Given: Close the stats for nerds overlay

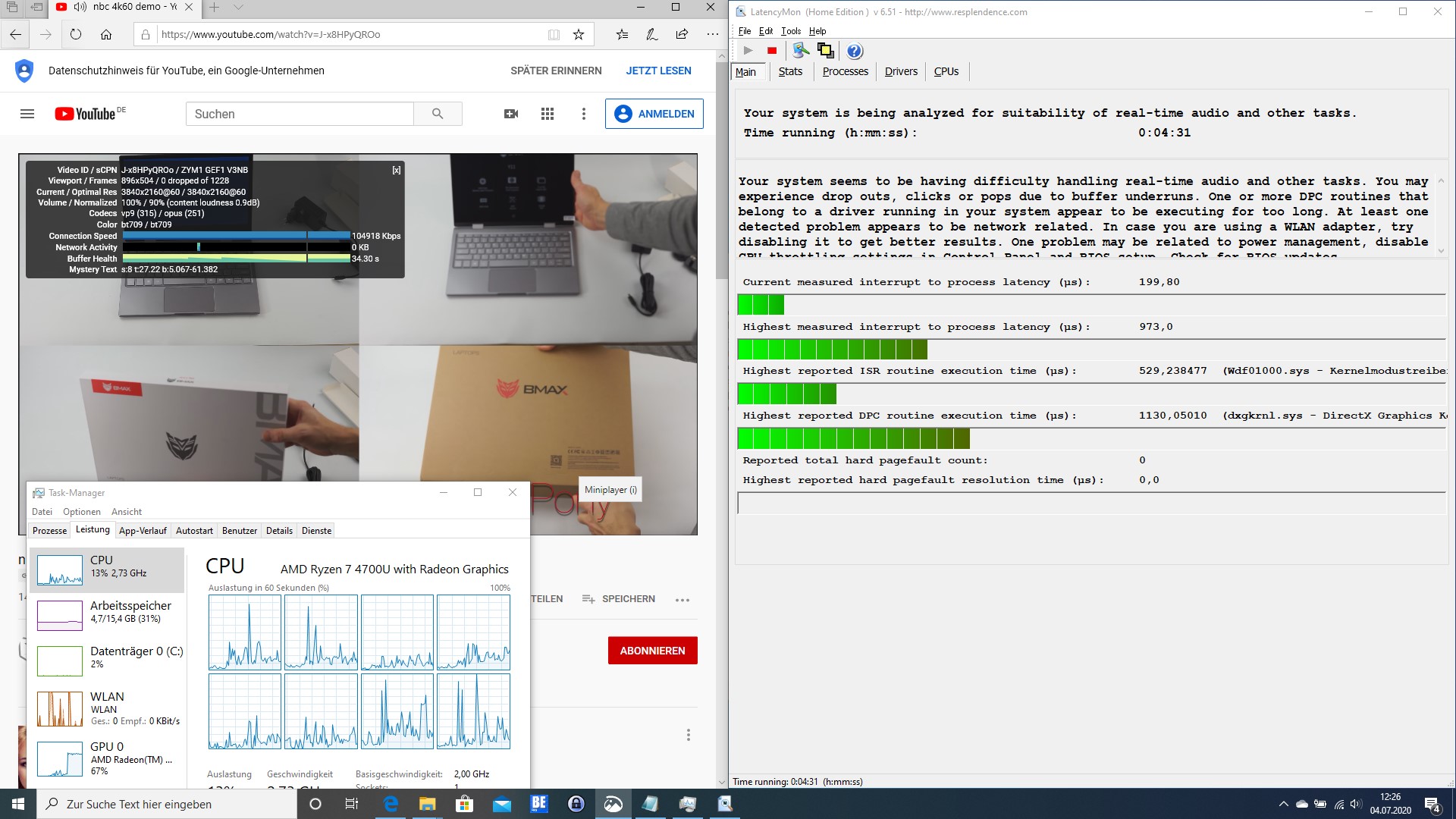Looking at the screenshot, I should click(396, 171).
